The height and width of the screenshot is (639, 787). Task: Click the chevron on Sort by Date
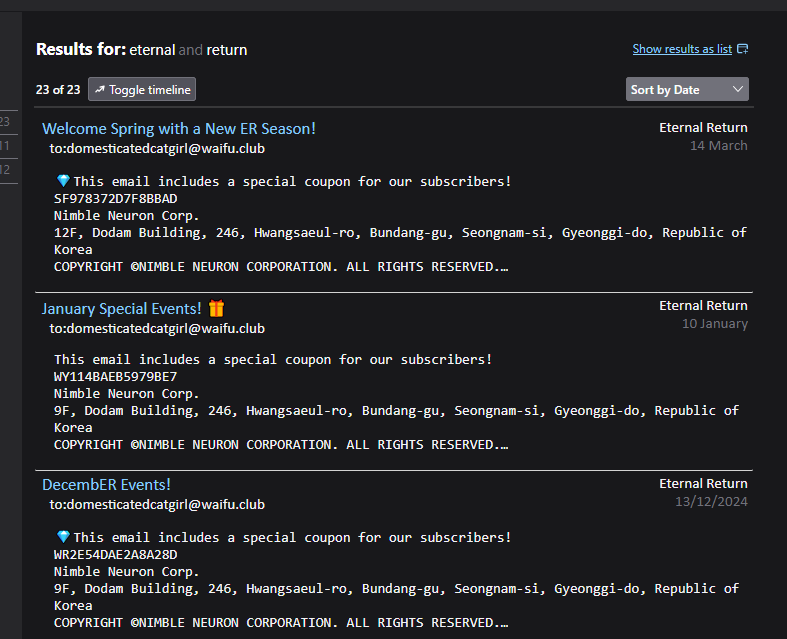pyautogui.click(x=737, y=89)
